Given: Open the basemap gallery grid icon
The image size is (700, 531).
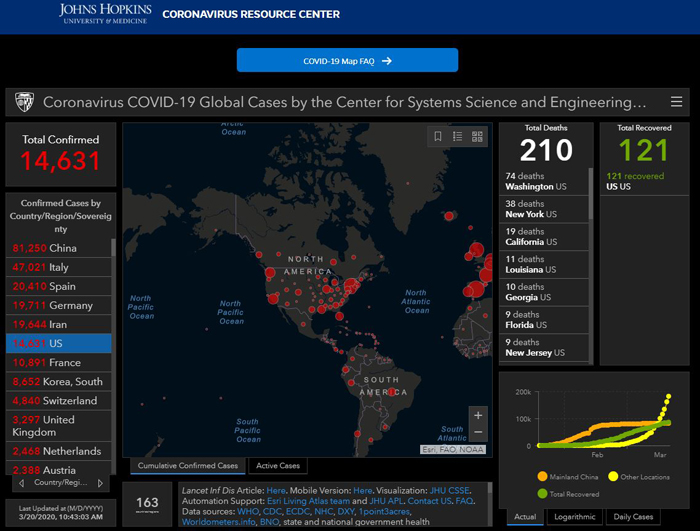Looking at the screenshot, I should tap(477, 136).
